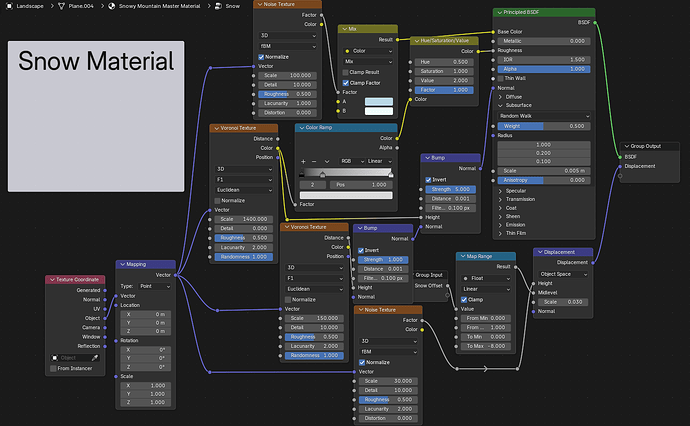Open the Color data type dropdown on Mix
Viewport: 690px width, 426px height.
coord(368,51)
